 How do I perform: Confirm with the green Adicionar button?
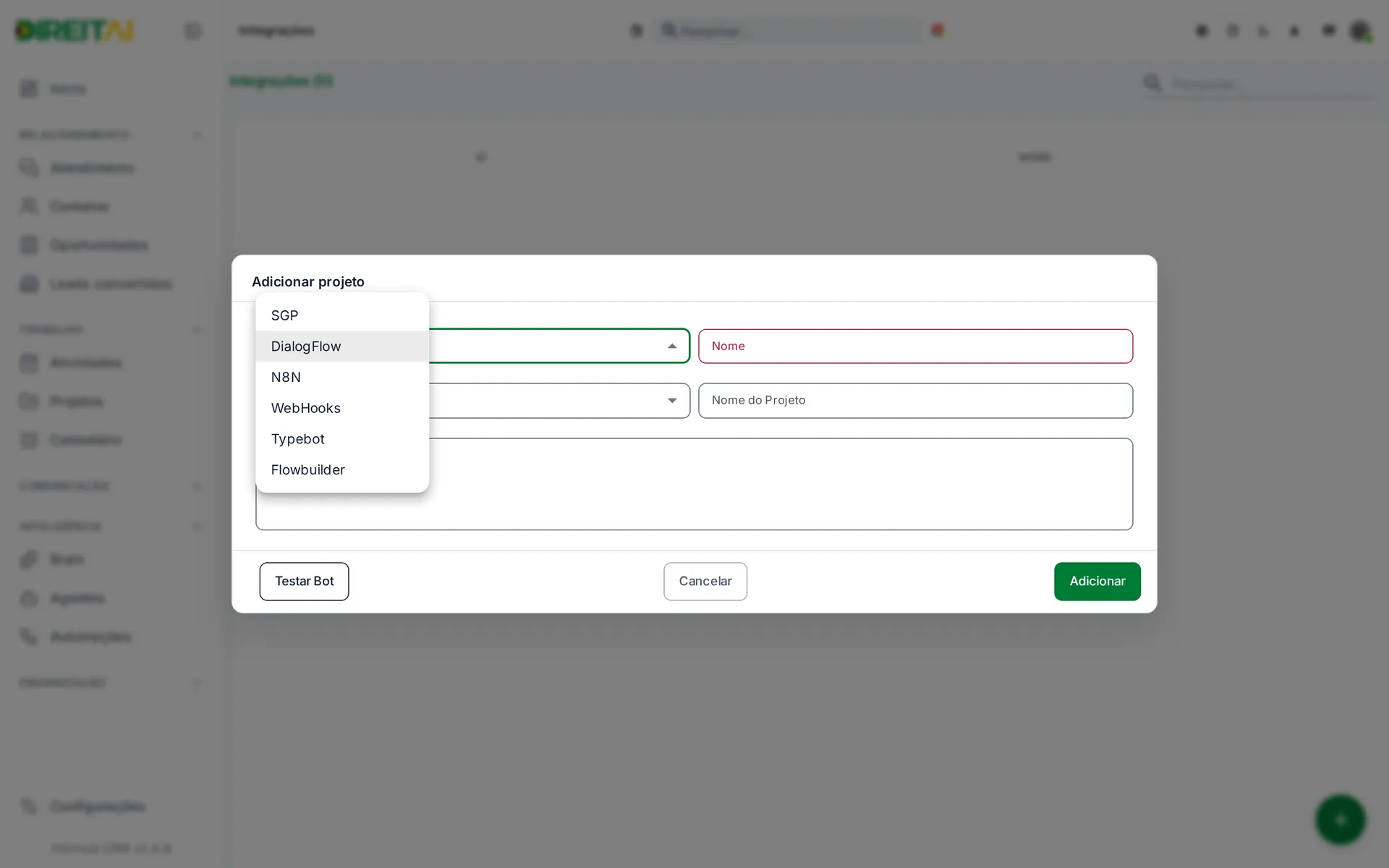(x=1097, y=582)
